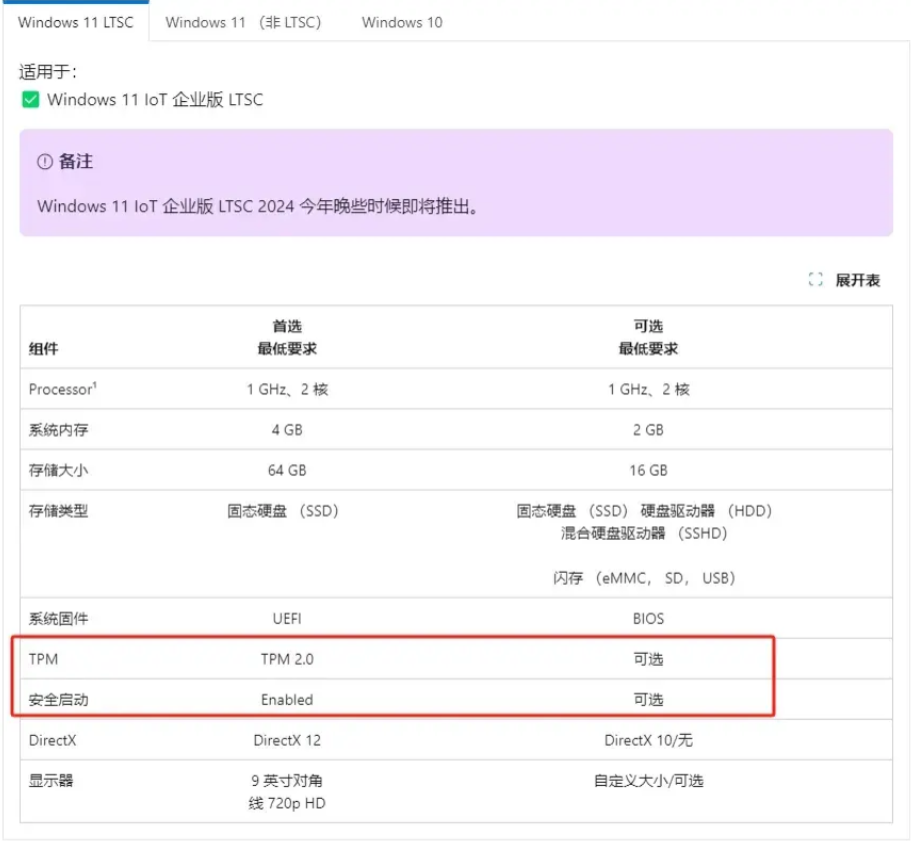911x841 pixels.
Task: Select the 首选 最低要求 column header
Action: click(x=287, y=338)
